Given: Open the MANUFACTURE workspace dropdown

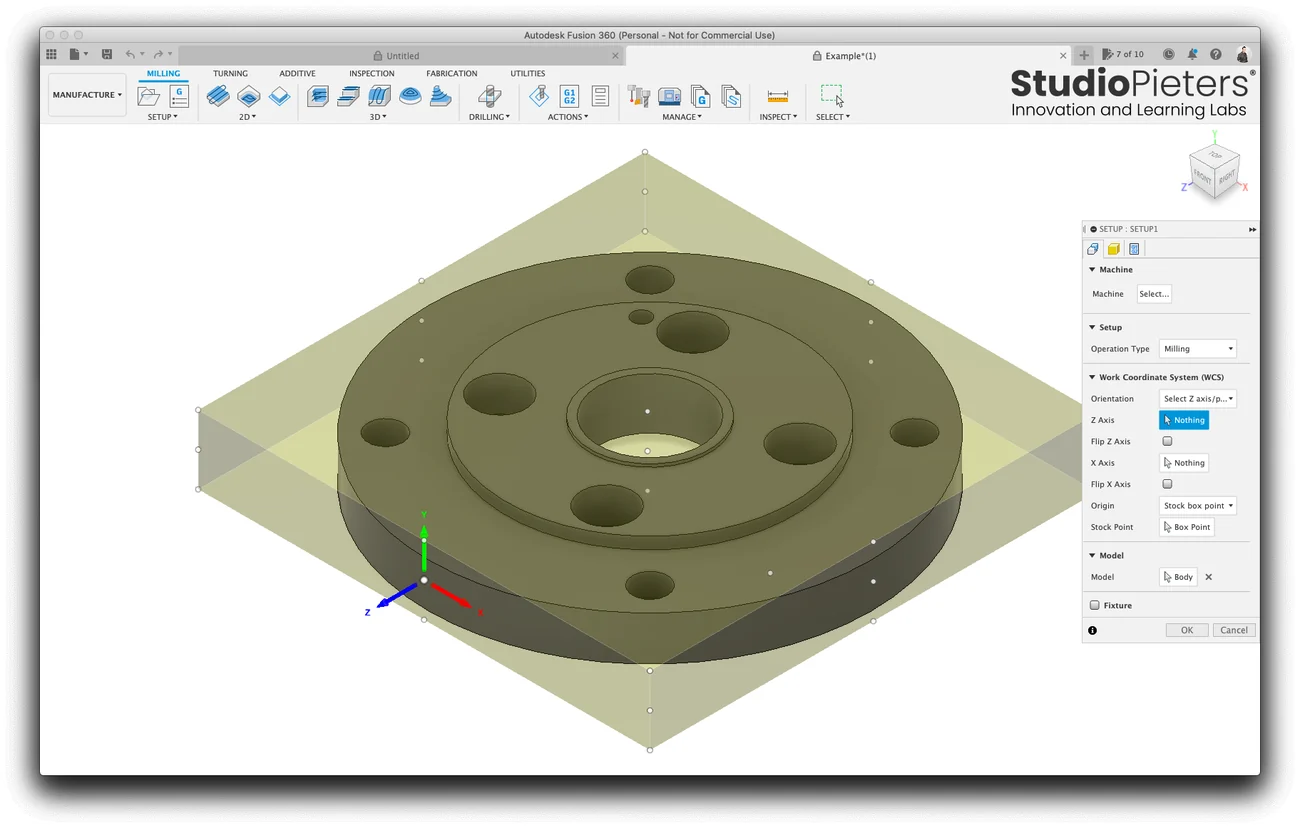Looking at the screenshot, I should 87,95.
